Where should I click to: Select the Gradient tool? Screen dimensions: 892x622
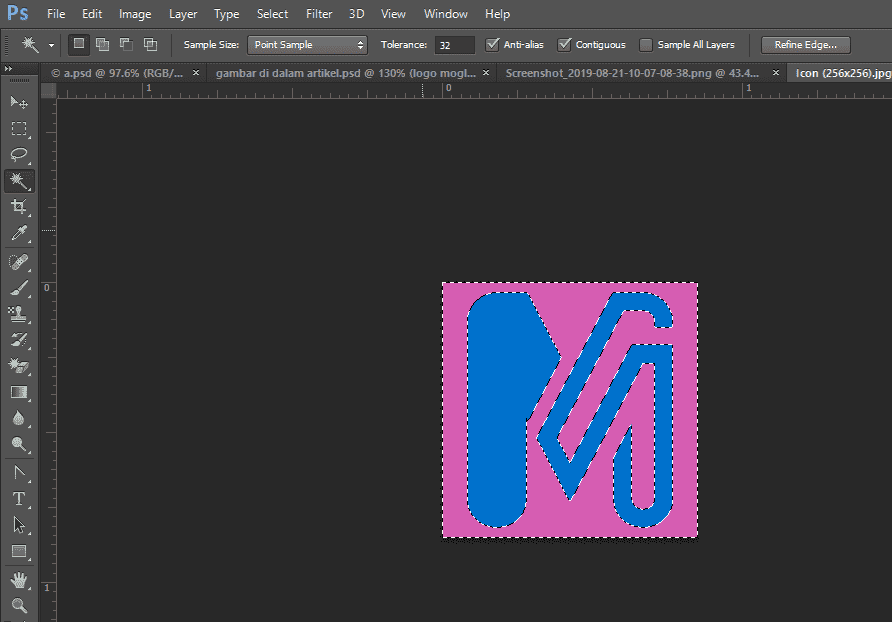(19, 392)
